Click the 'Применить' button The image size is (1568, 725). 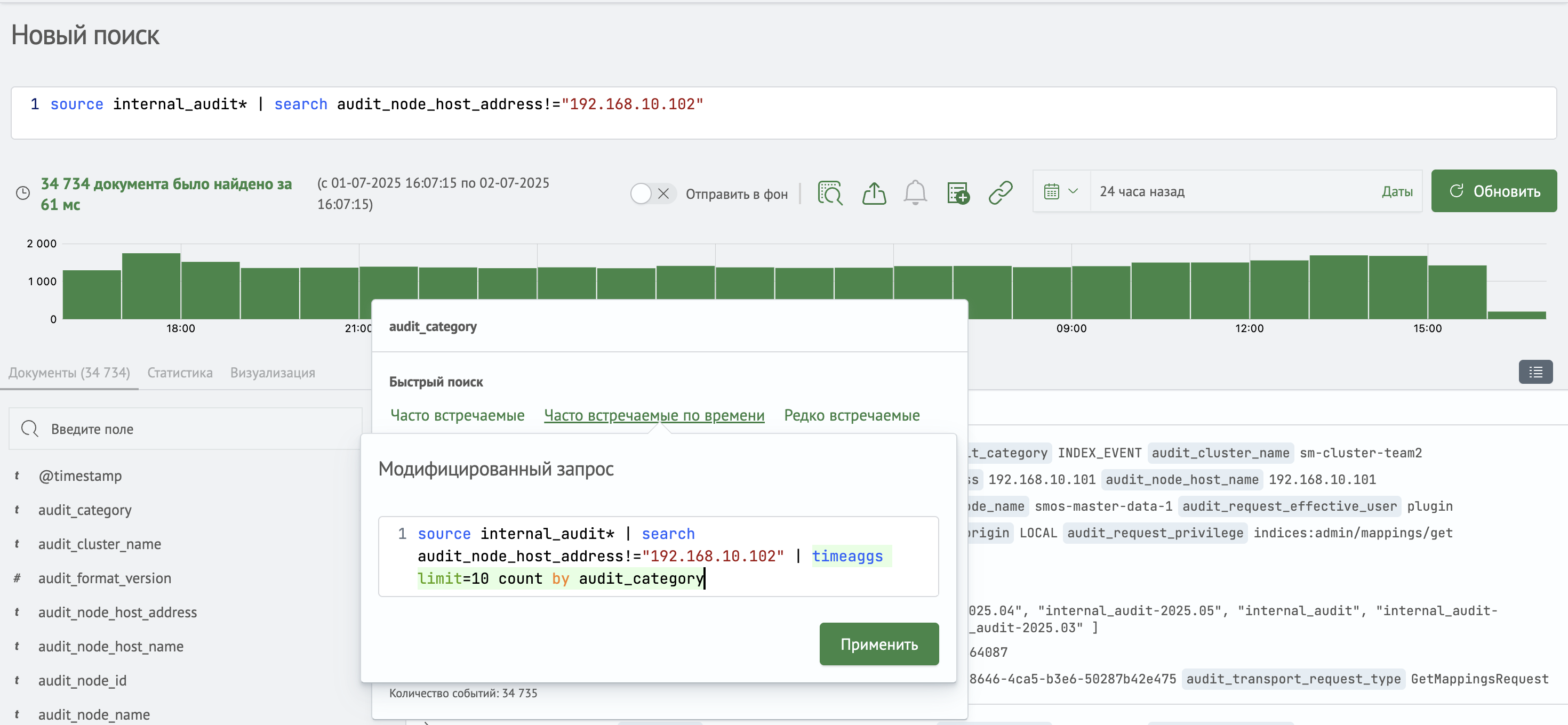879,643
